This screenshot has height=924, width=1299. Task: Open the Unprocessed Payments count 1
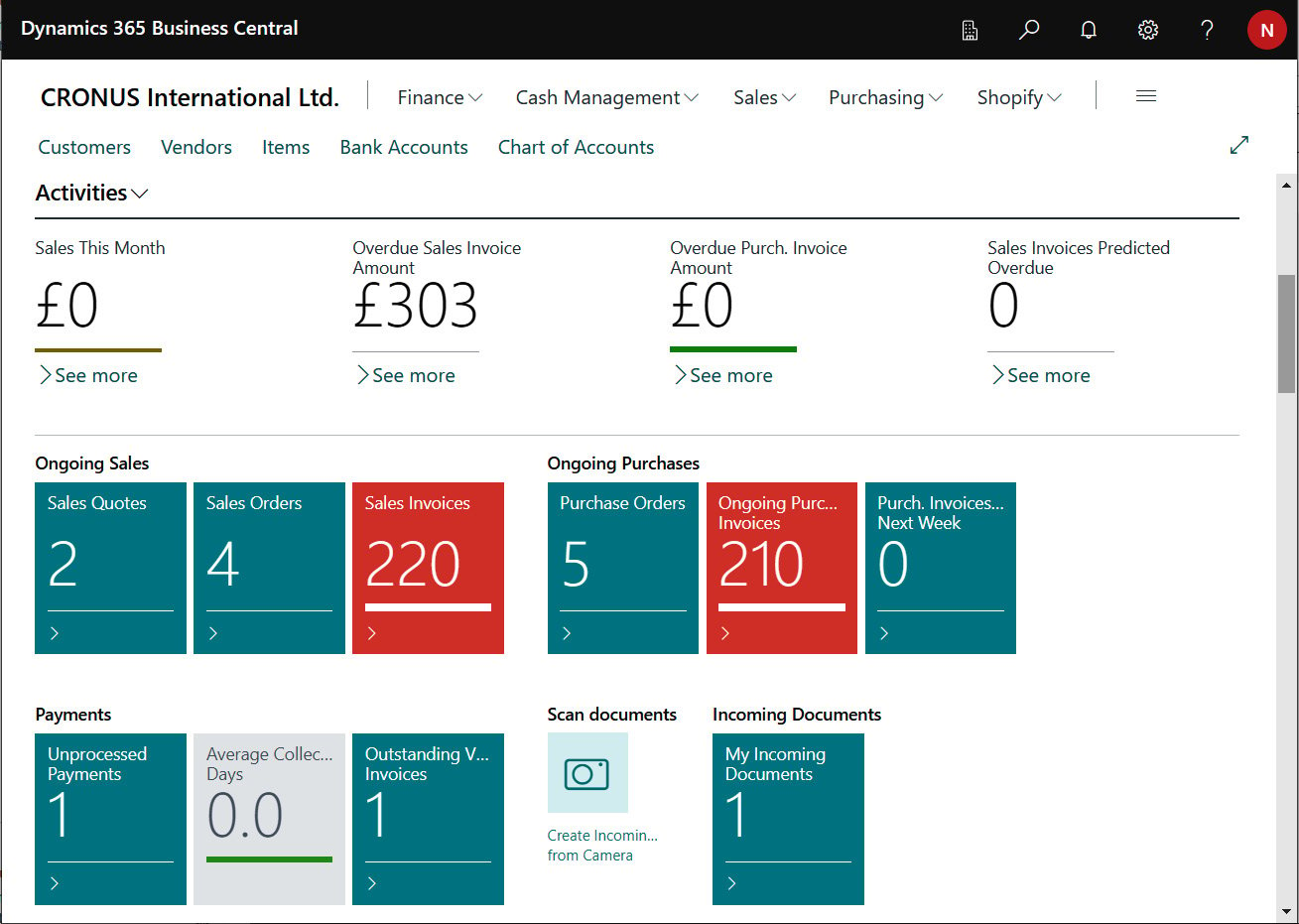click(x=60, y=815)
